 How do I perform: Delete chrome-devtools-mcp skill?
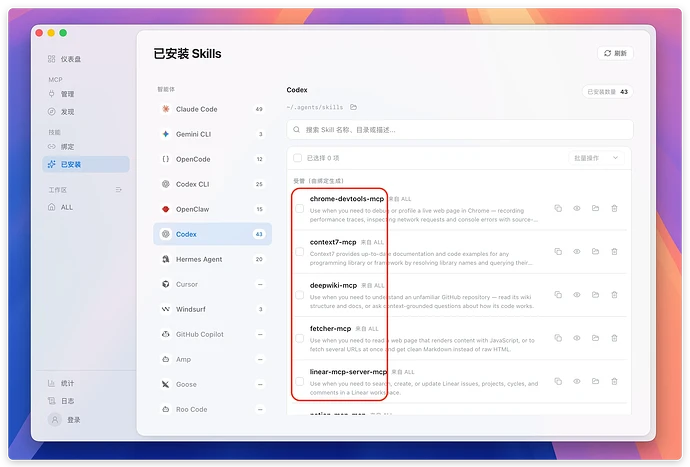click(614, 209)
